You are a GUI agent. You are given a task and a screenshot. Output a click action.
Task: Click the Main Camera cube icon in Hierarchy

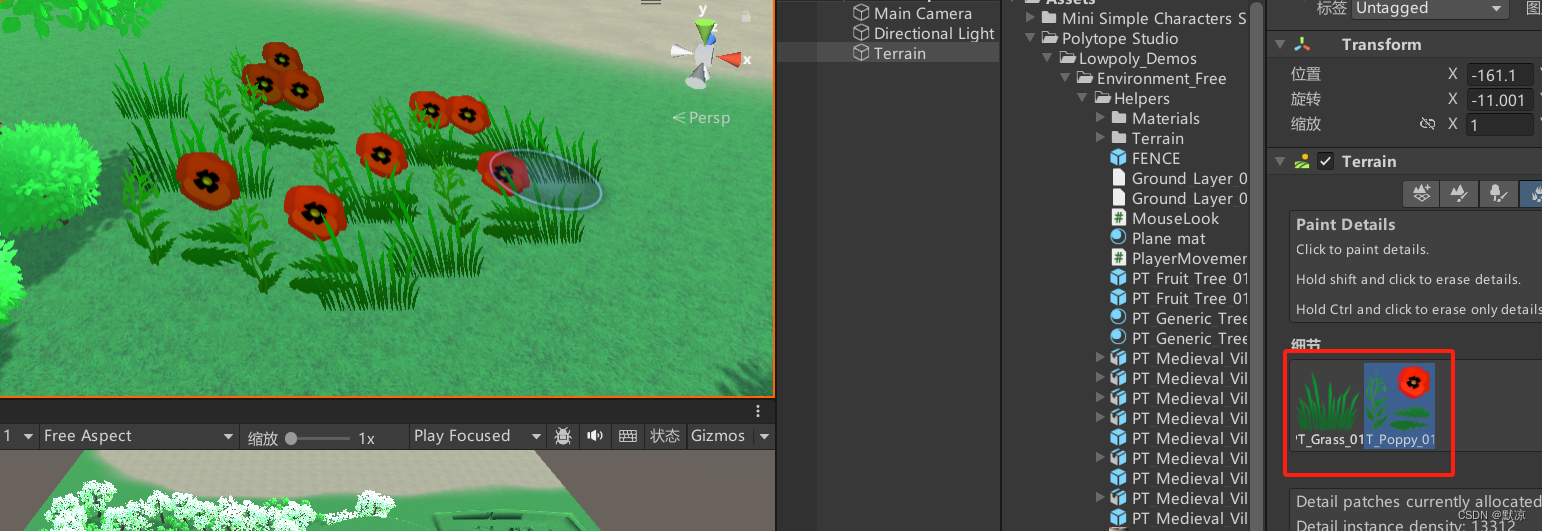pyautogui.click(x=861, y=13)
